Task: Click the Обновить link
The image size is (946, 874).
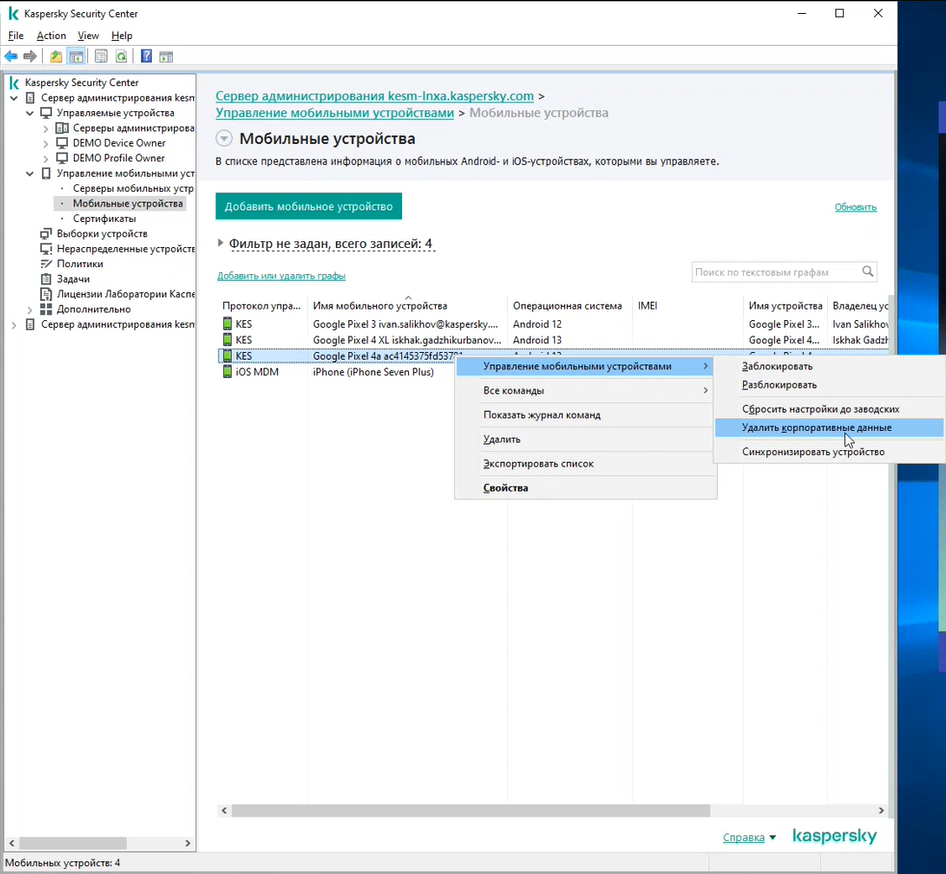Action: pos(856,207)
